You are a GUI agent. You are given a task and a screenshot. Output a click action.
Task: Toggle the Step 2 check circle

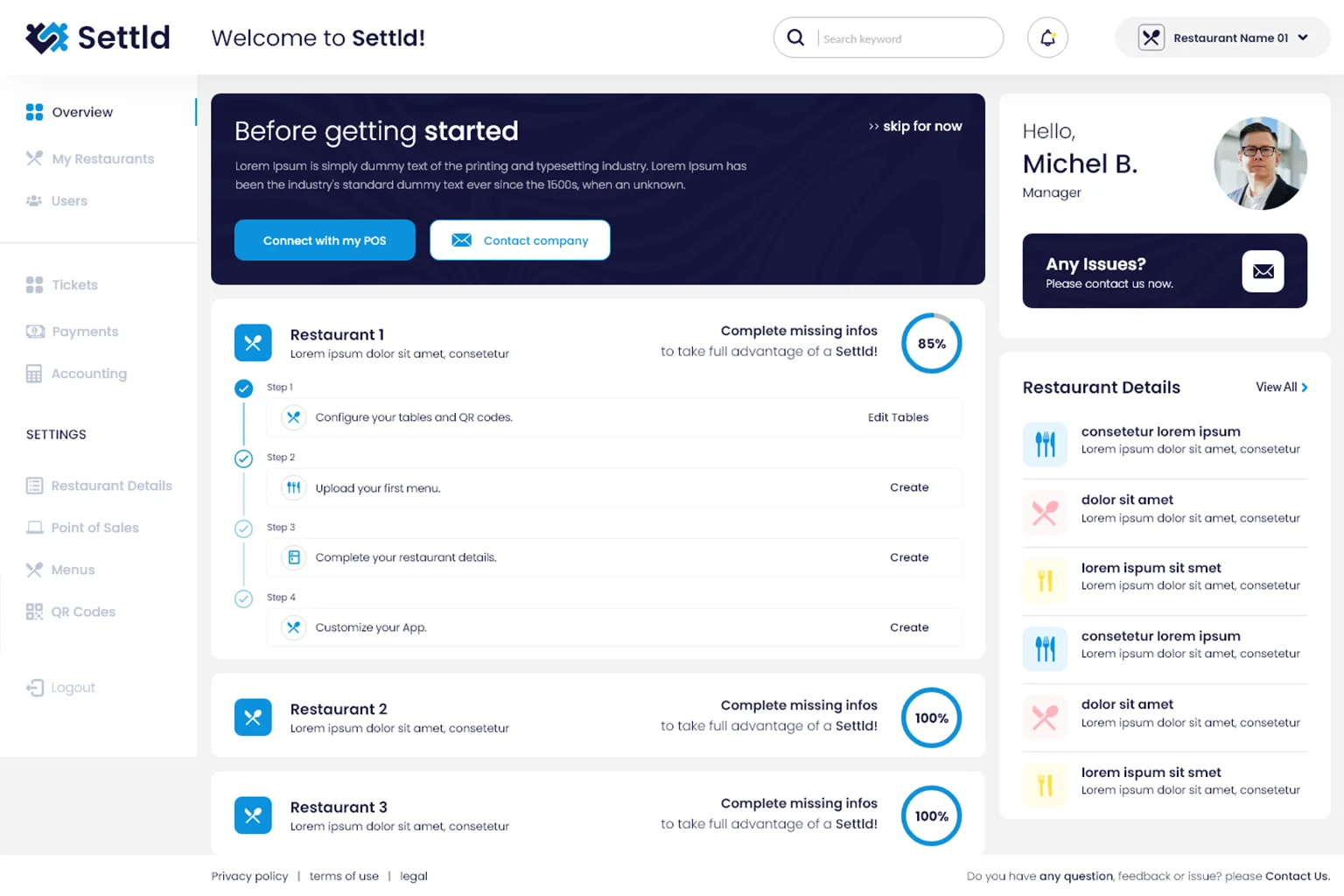pos(244,458)
